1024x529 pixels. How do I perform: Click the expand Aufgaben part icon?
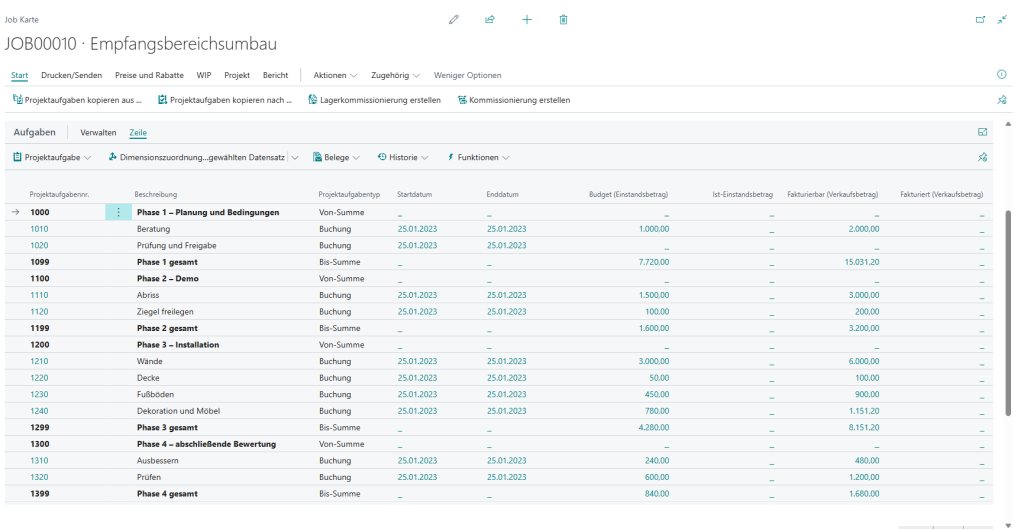point(982,132)
